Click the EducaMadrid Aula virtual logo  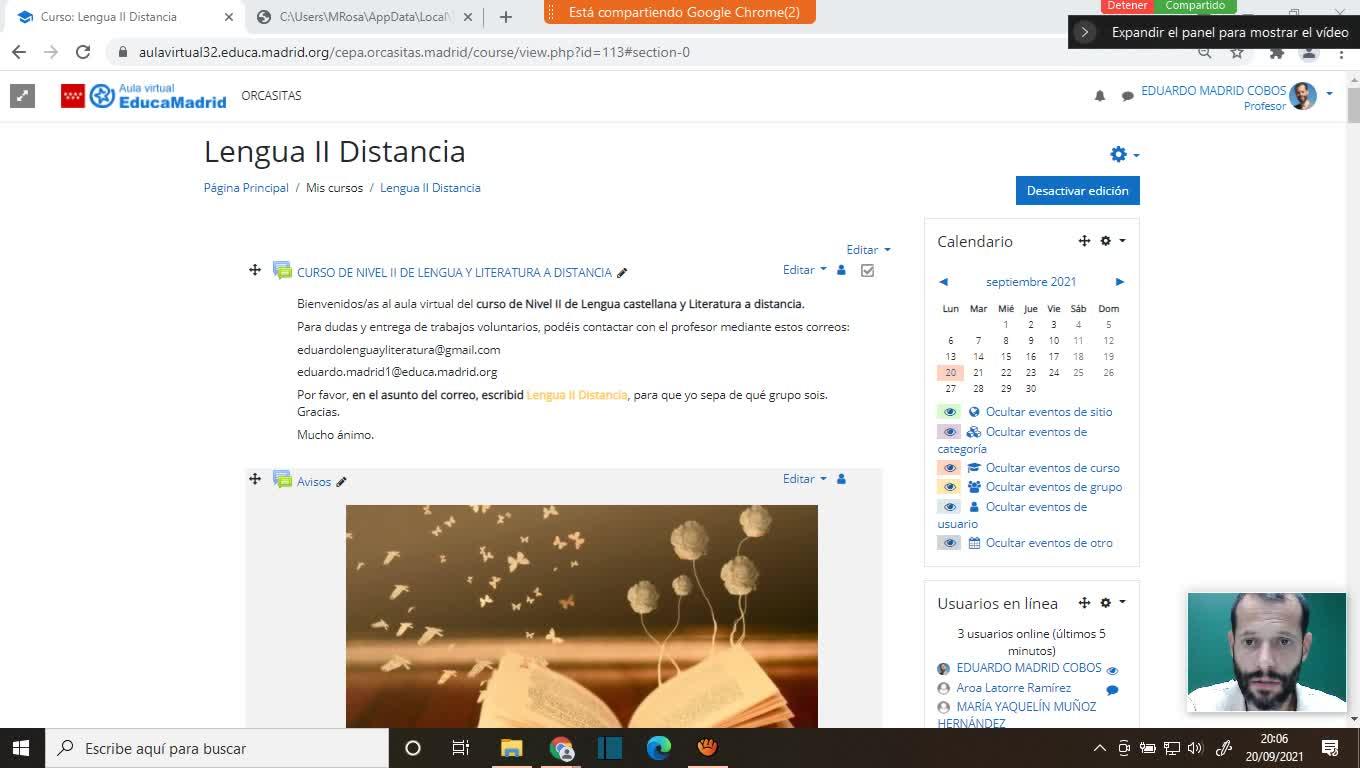pyautogui.click(x=144, y=96)
